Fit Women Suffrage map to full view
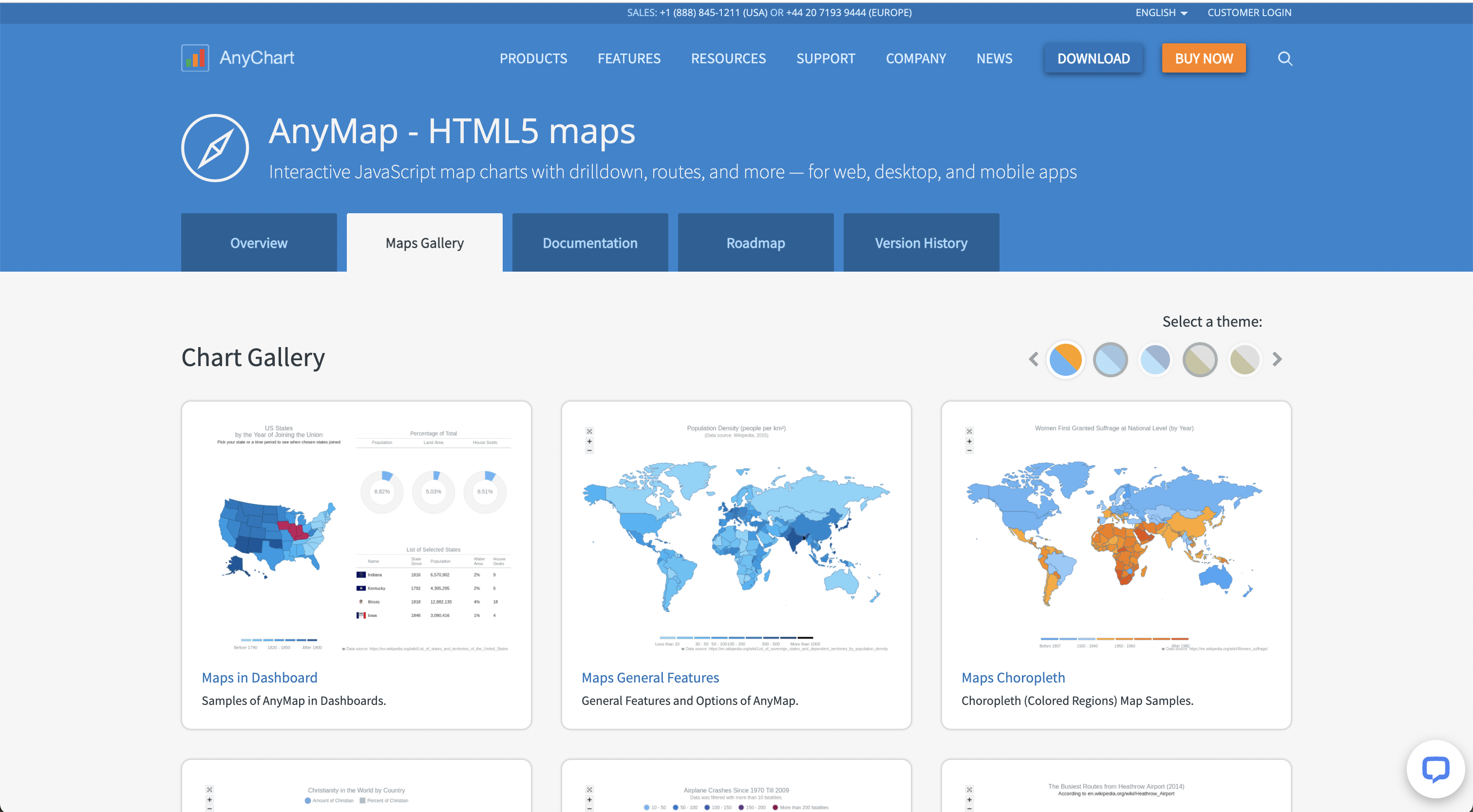 [969, 431]
